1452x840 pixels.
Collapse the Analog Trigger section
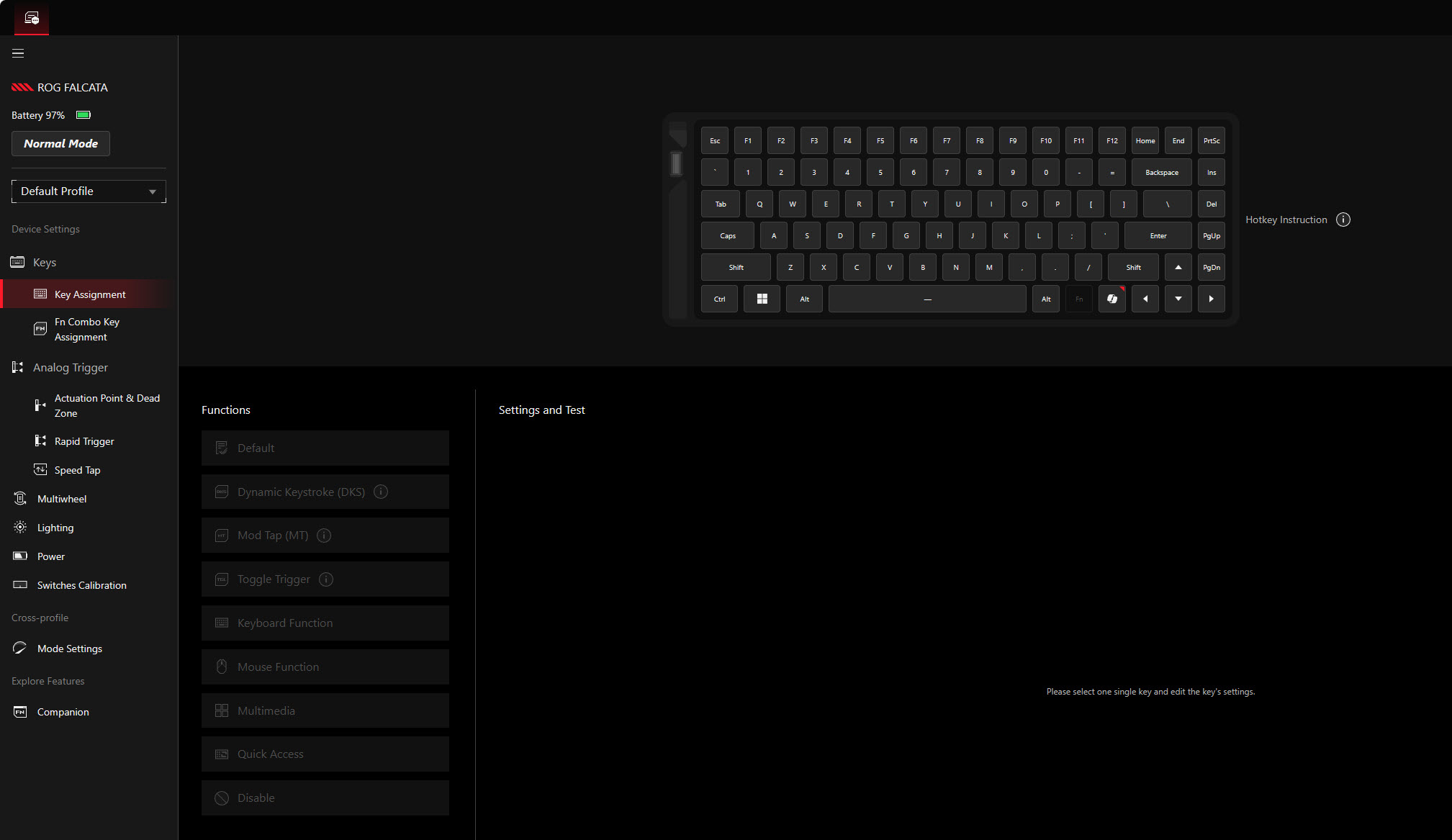click(70, 368)
